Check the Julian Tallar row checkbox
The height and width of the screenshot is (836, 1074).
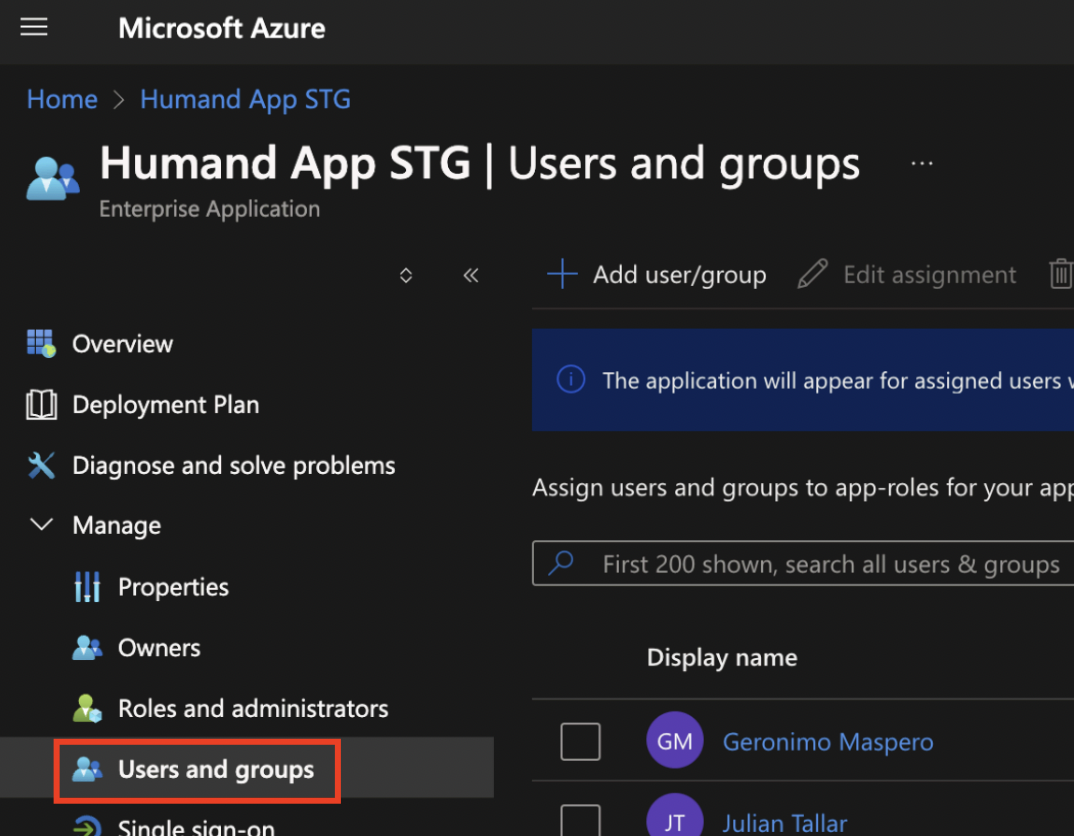click(580, 822)
